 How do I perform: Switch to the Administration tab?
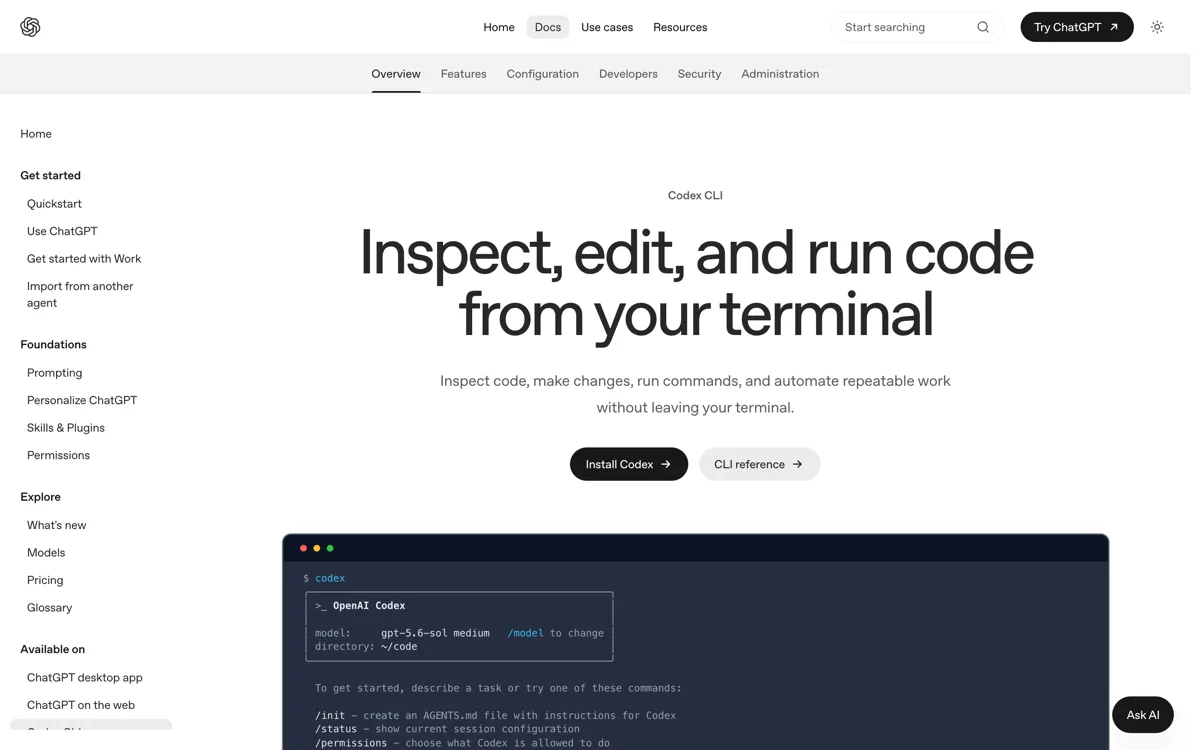[780, 74]
